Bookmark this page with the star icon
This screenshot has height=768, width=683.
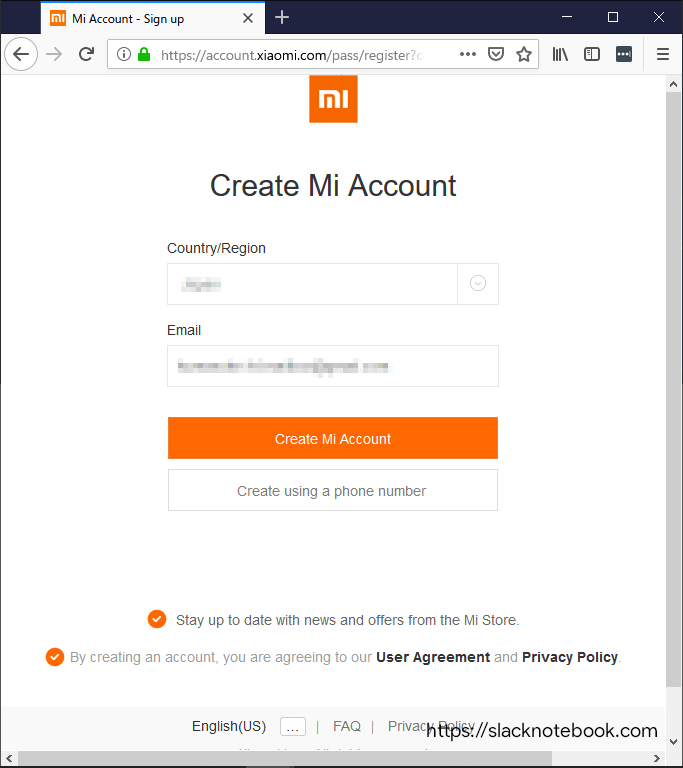524,54
